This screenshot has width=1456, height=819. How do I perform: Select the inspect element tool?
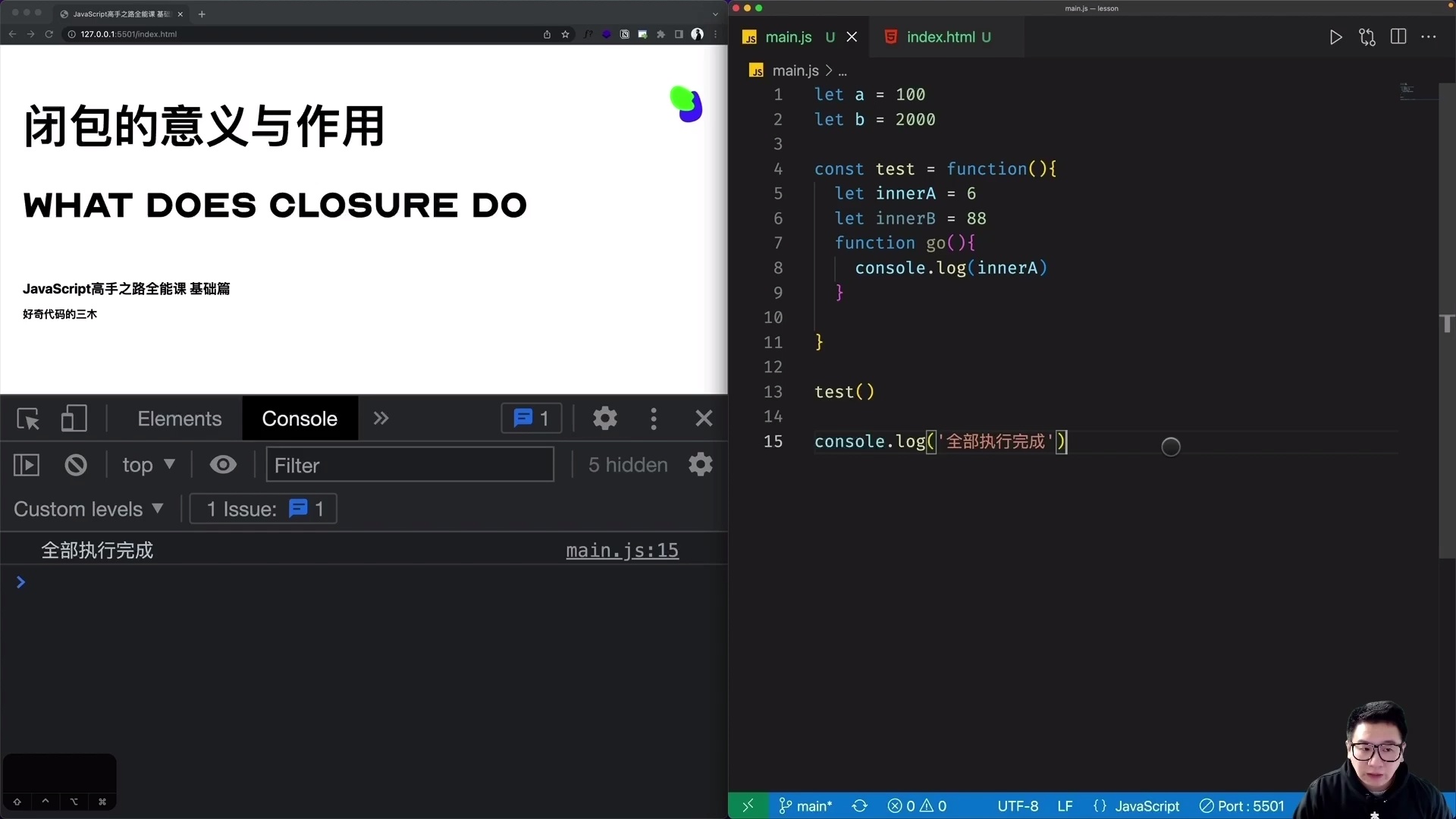coord(28,419)
